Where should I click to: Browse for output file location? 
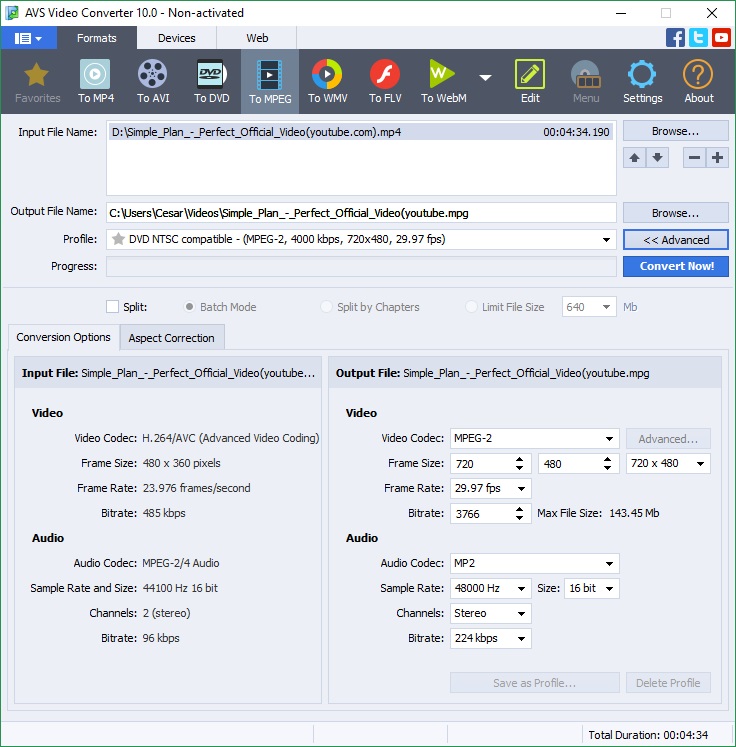point(676,213)
